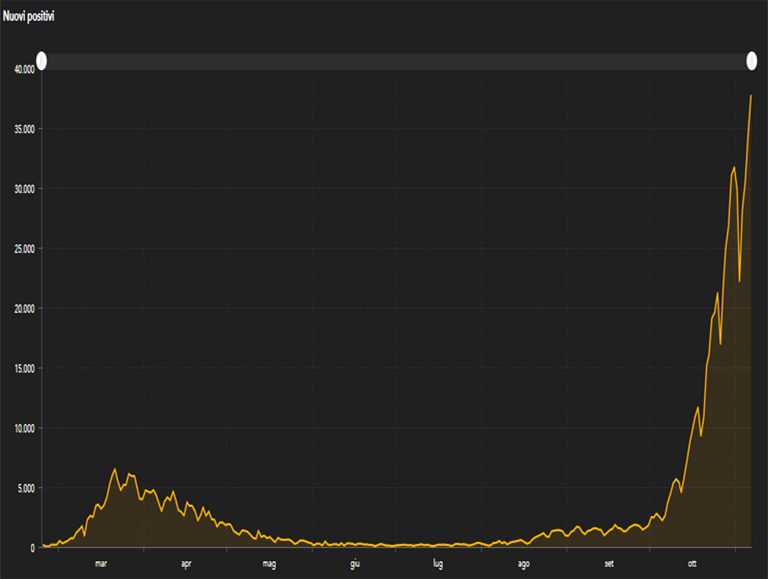The height and width of the screenshot is (579, 768).
Task: Click the 'ott' month label
Action: 692,564
